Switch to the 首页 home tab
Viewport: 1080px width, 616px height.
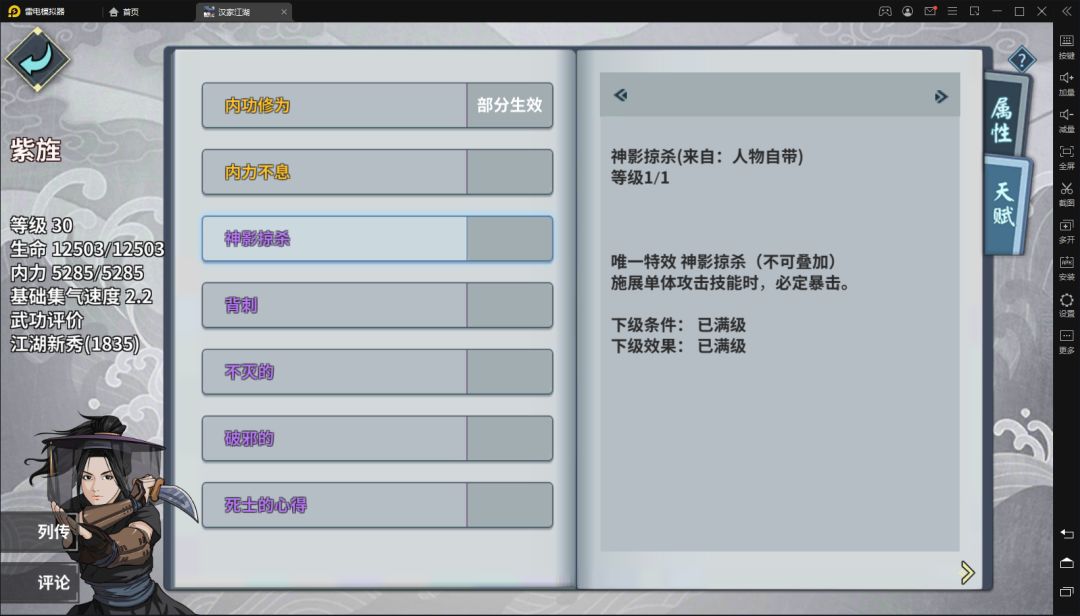coord(124,12)
